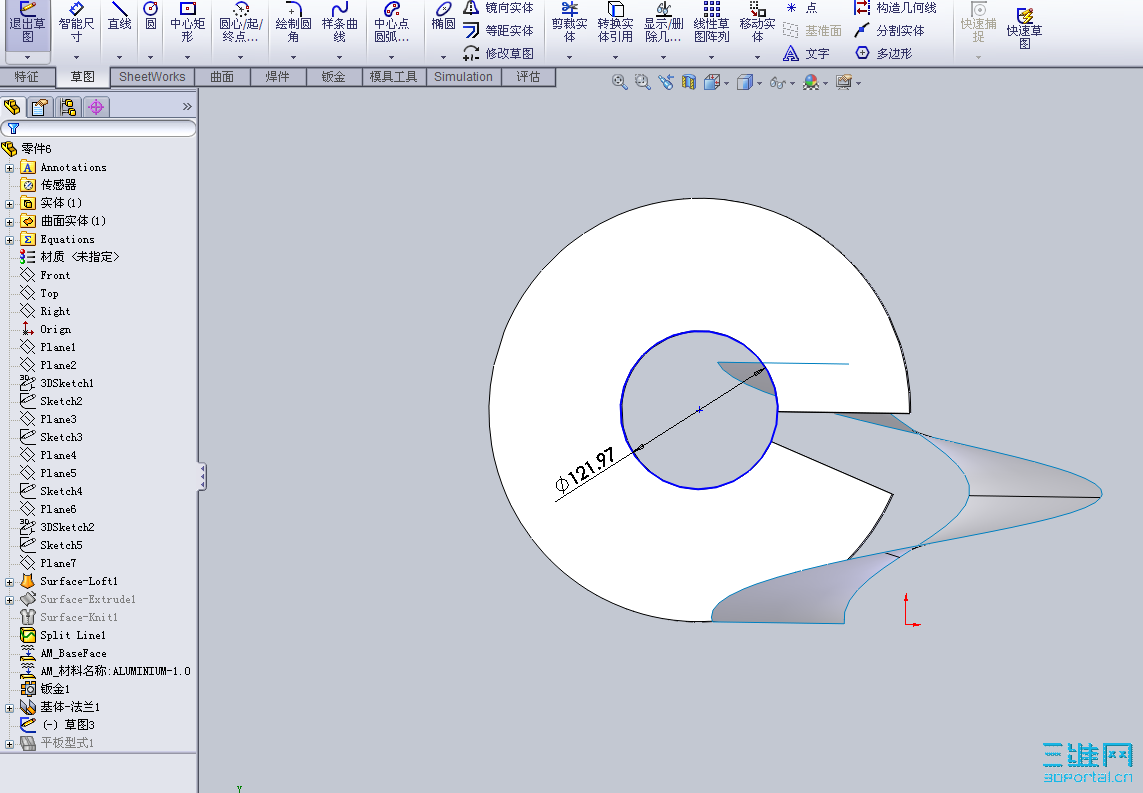Open the Display Style dropdown arrow
The height and width of the screenshot is (793, 1143).
(760, 84)
